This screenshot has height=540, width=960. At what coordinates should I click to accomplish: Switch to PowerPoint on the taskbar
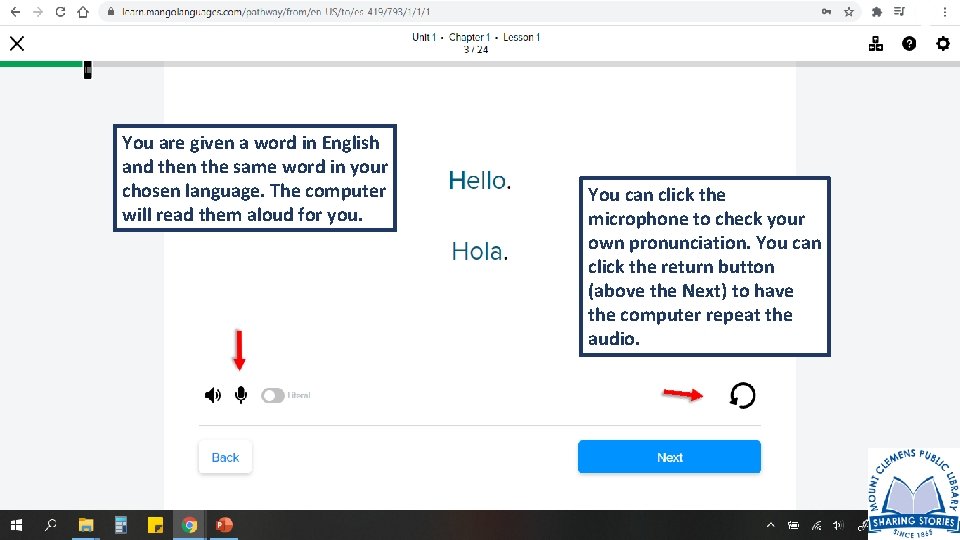coord(224,525)
